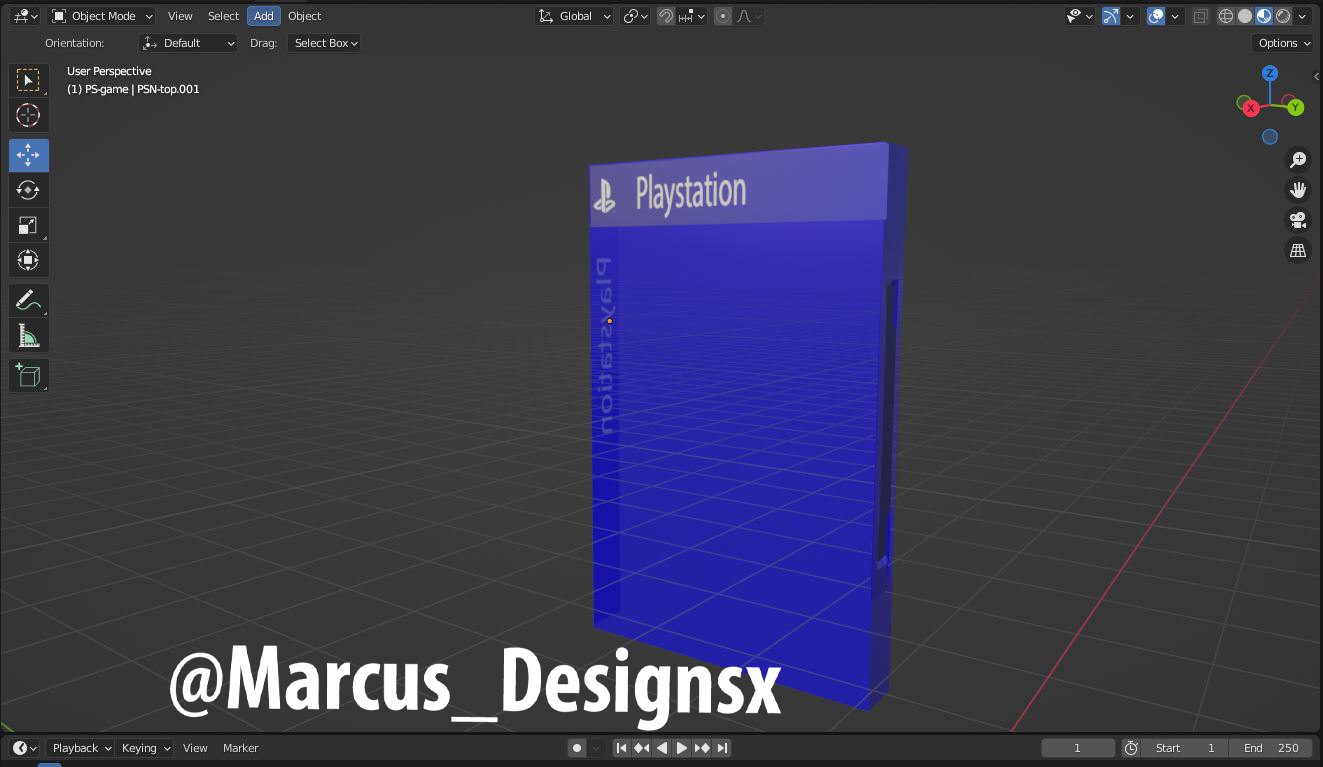Select the Move tool
This screenshot has width=1323, height=767.
coord(28,154)
